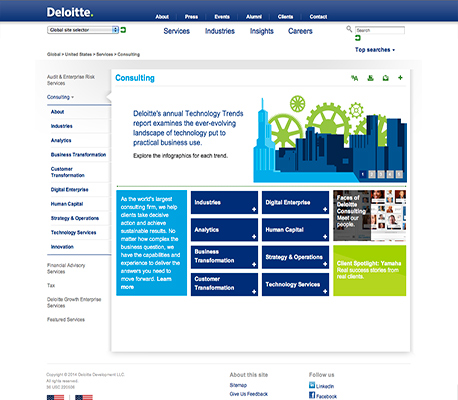Click the Faces of Deloitte Consulting thumbnail
The image size is (458, 400).
370,215
